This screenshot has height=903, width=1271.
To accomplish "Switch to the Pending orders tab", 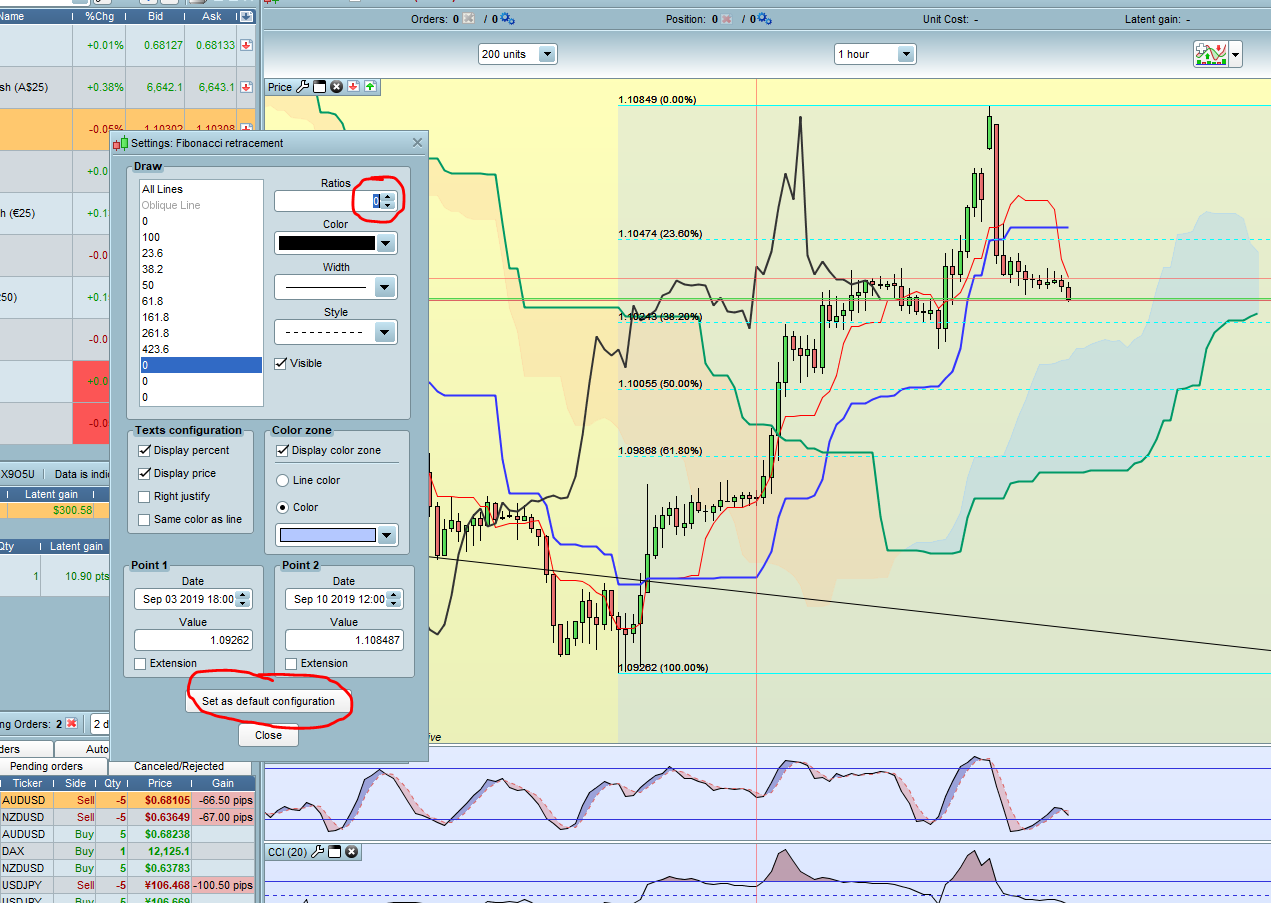I will point(46,766).
